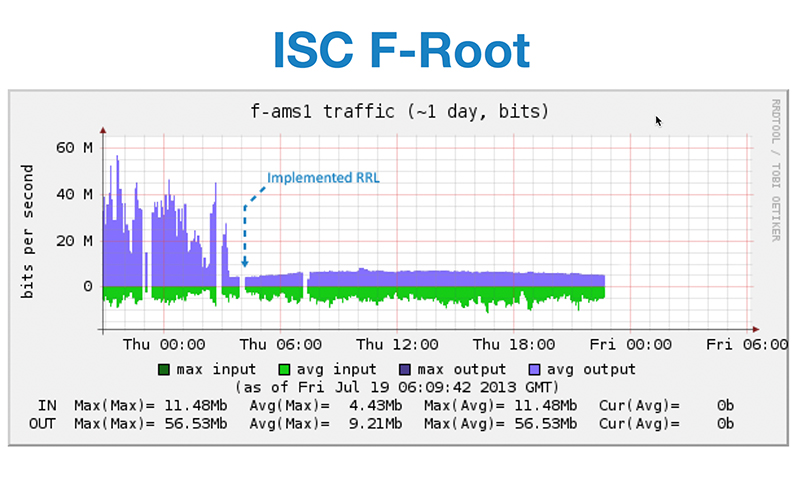Screen dimensions: 800x501
Task: Click the bits per second axis label
Action: click(29, 231)
